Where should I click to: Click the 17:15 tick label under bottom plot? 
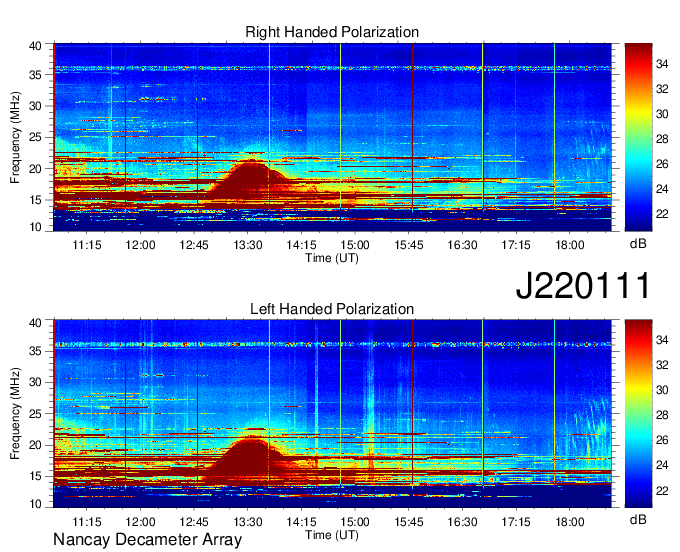(516, 522)
